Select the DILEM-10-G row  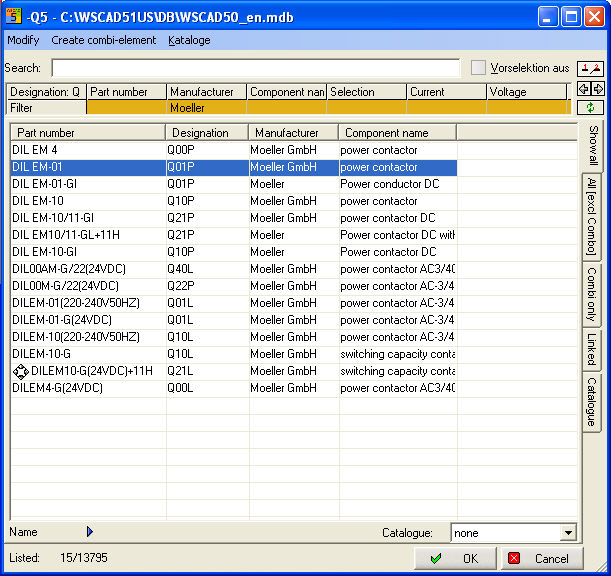pyautogui.click(x=234, y=354)
